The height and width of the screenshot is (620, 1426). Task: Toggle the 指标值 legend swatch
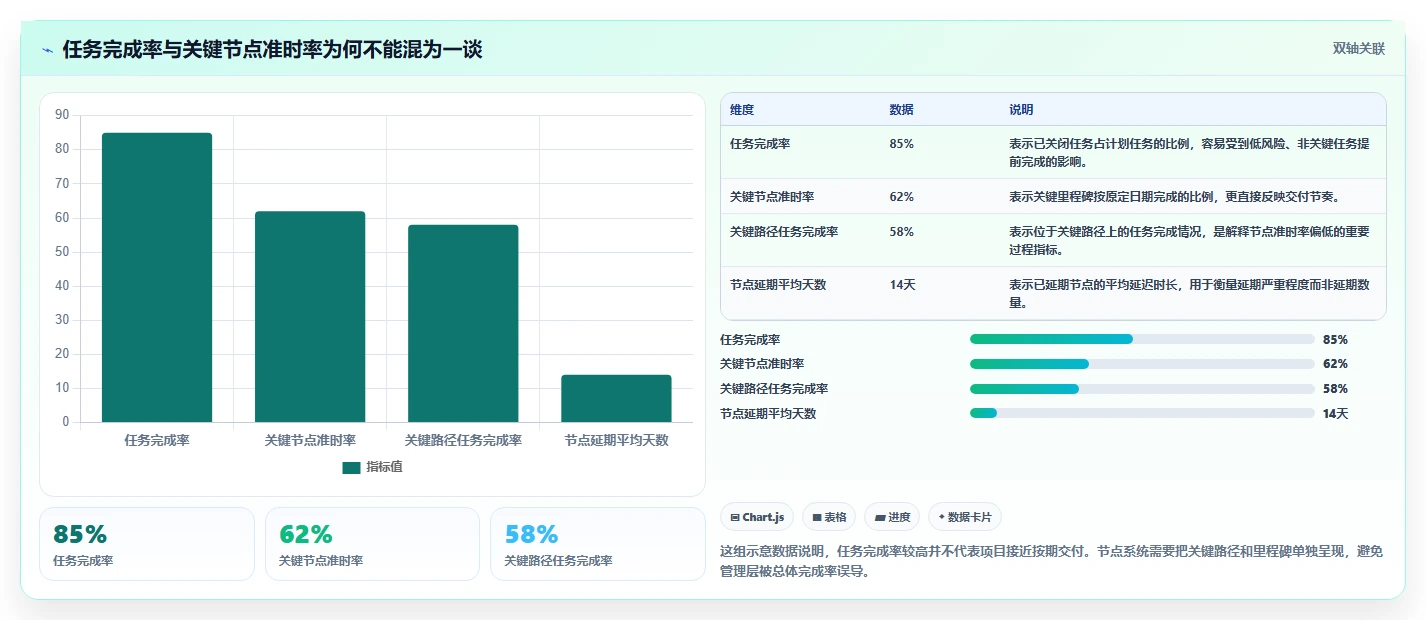(351, 468)
